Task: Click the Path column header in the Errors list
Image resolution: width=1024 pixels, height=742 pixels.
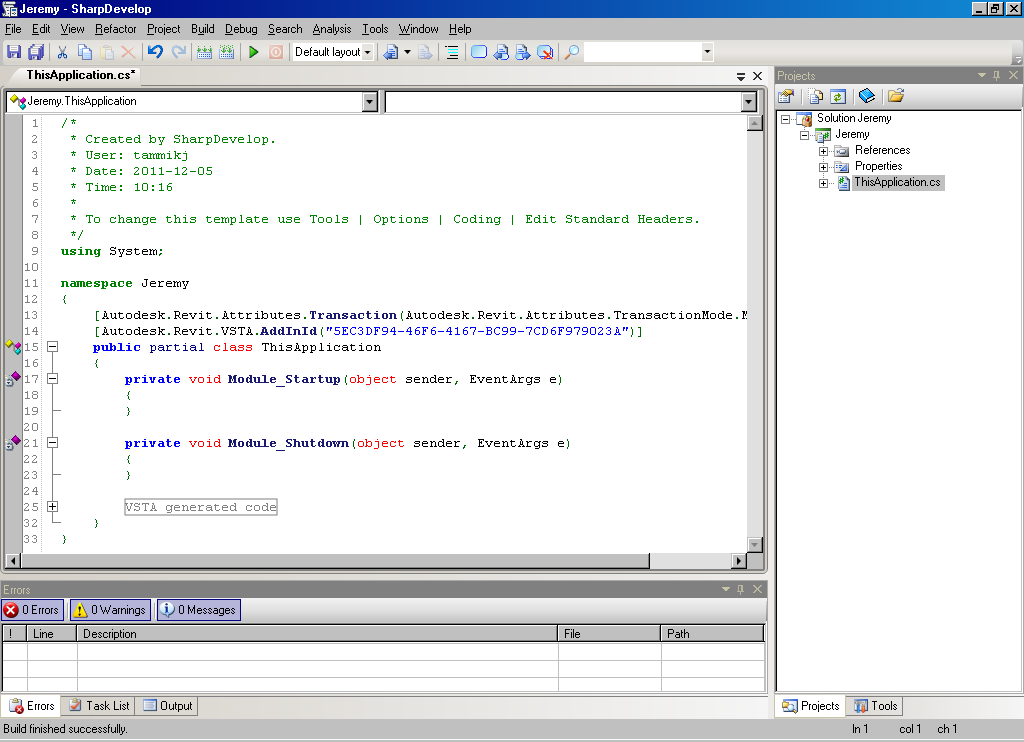Action: point(712,634)
